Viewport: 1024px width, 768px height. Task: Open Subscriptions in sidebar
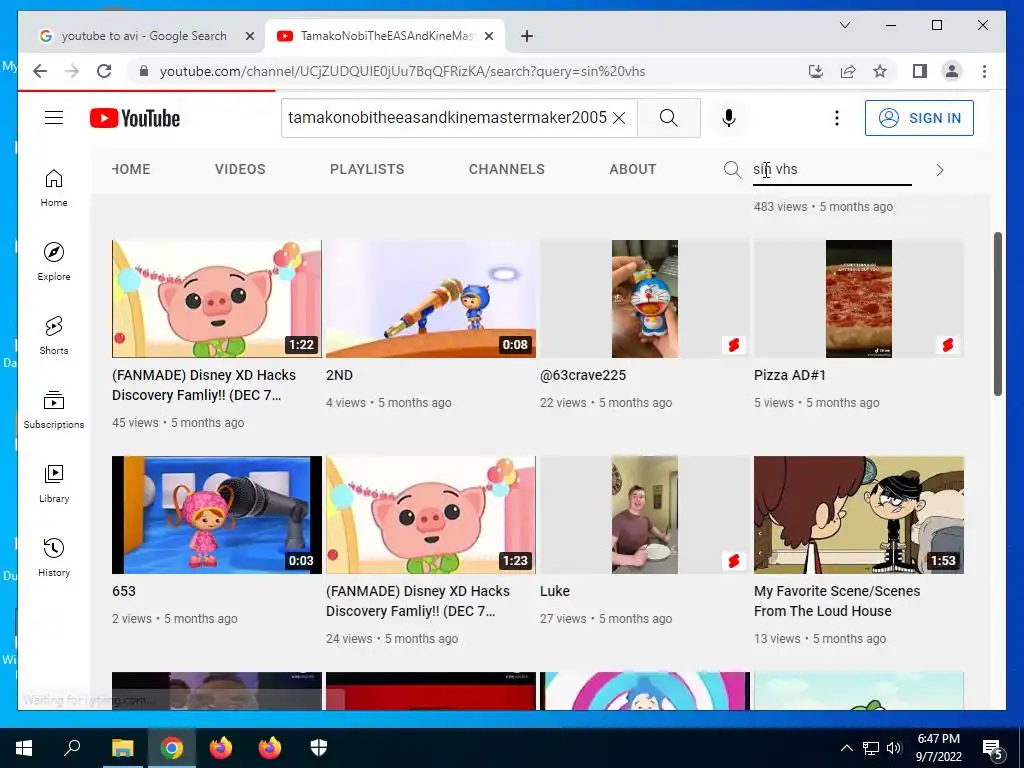pyautogui.click(x=54, y=409)
